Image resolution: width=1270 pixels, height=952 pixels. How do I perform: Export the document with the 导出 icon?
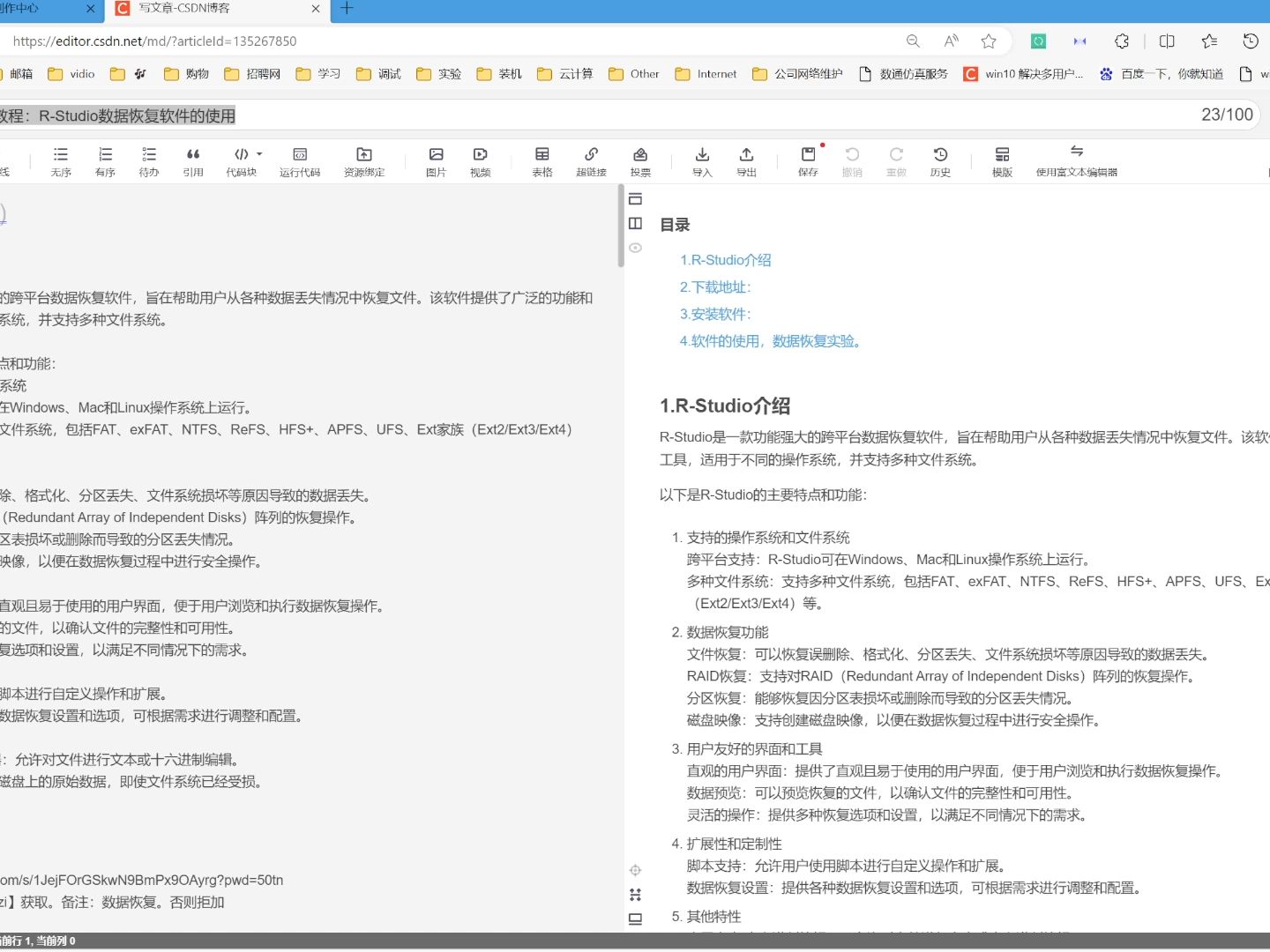pos(746,161)
